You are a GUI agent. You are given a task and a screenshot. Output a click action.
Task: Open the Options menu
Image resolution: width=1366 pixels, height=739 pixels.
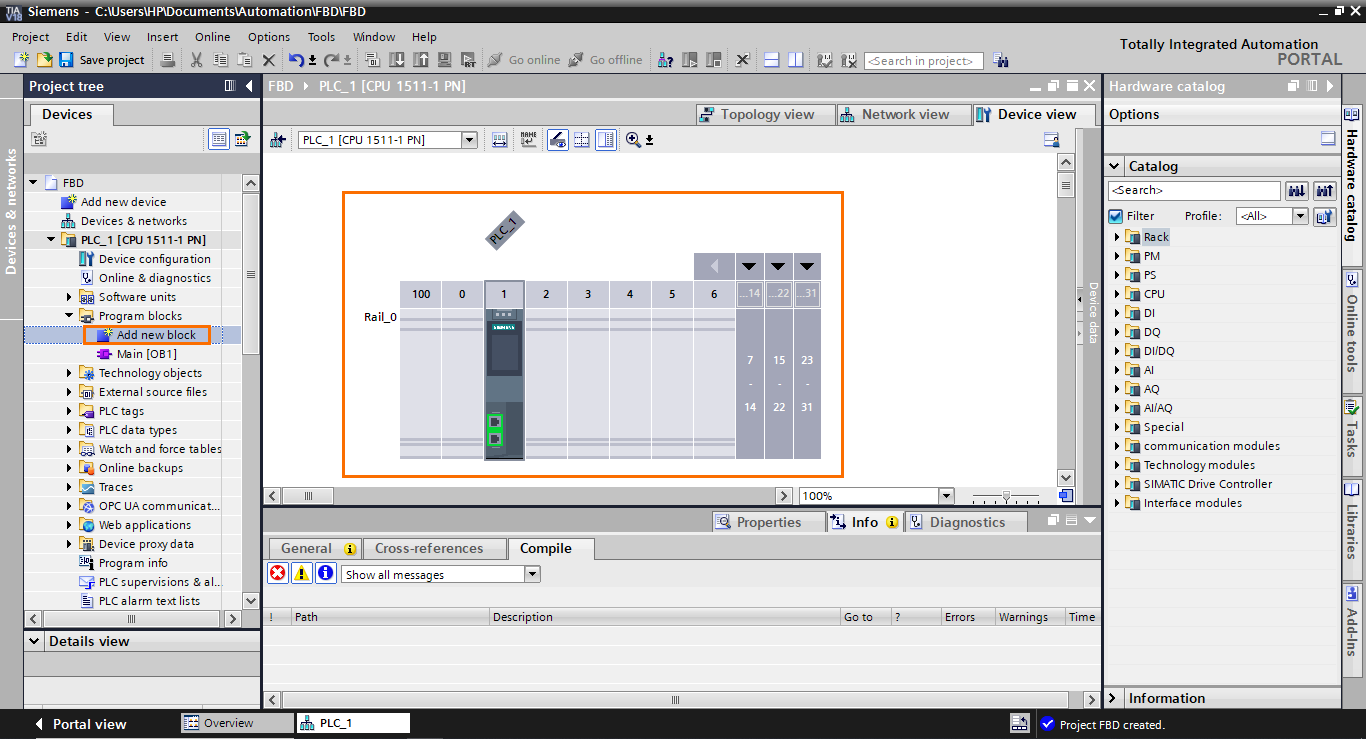[x=269, y=37]
